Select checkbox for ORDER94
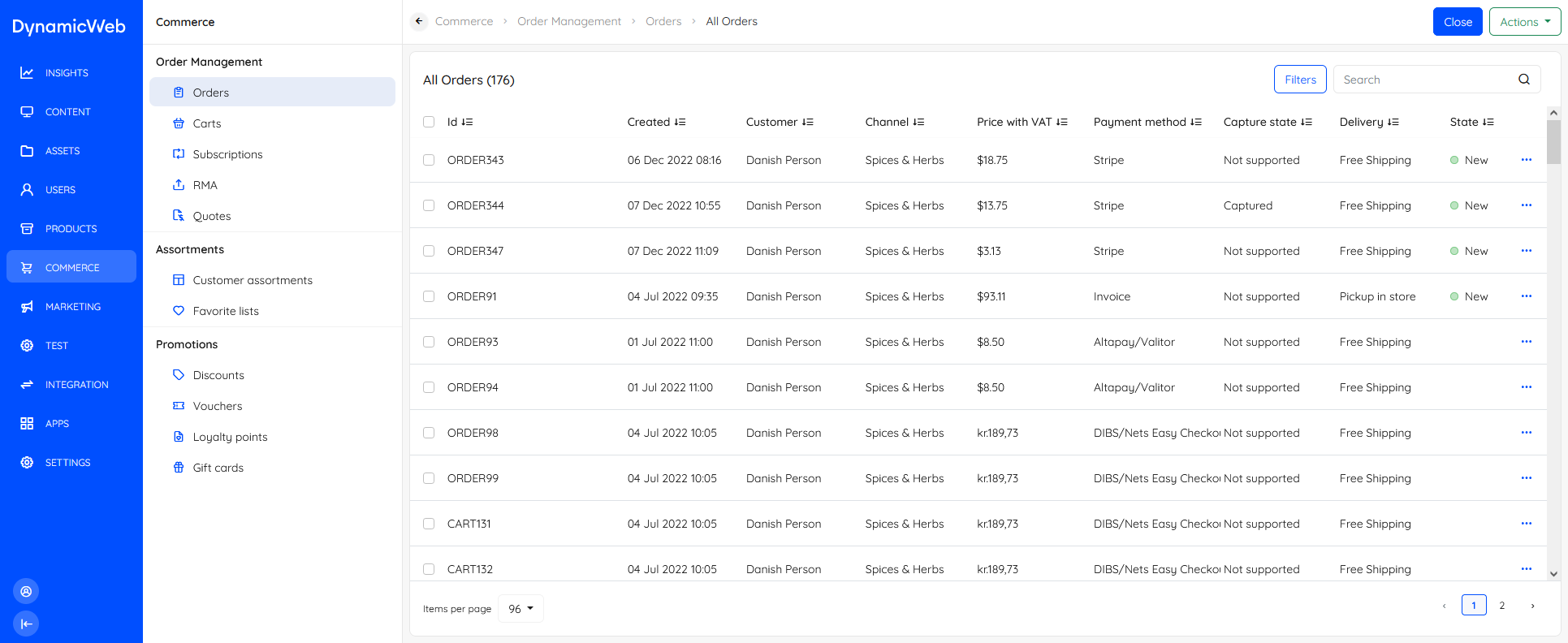1568x643 pixels. tap(429, 387)
